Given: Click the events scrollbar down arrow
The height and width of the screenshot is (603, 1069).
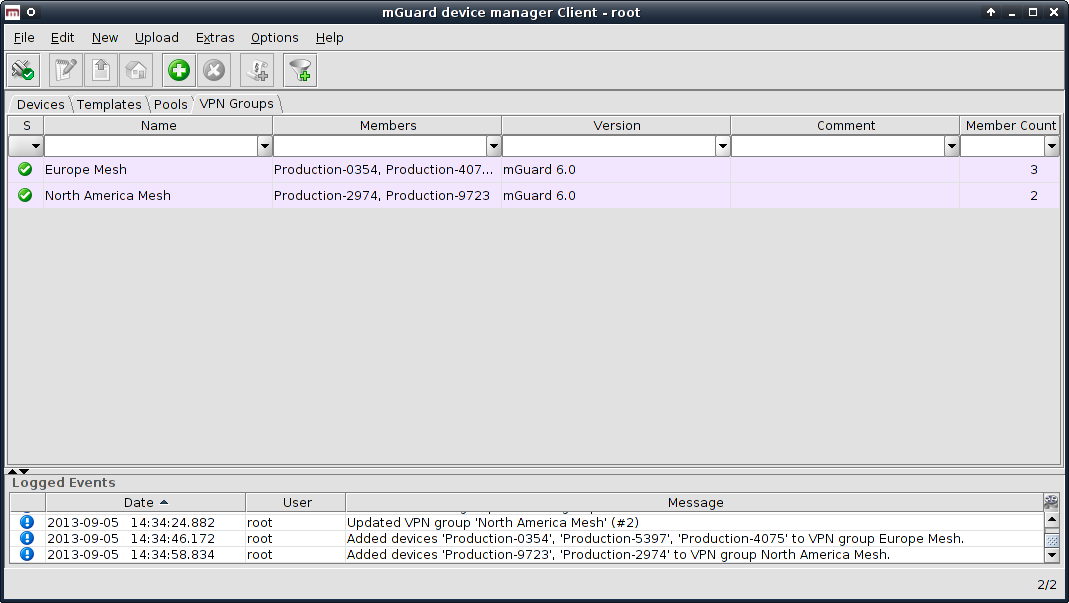Looking at the screenshot, I should pyautogui.click(x=1051, y=555).
